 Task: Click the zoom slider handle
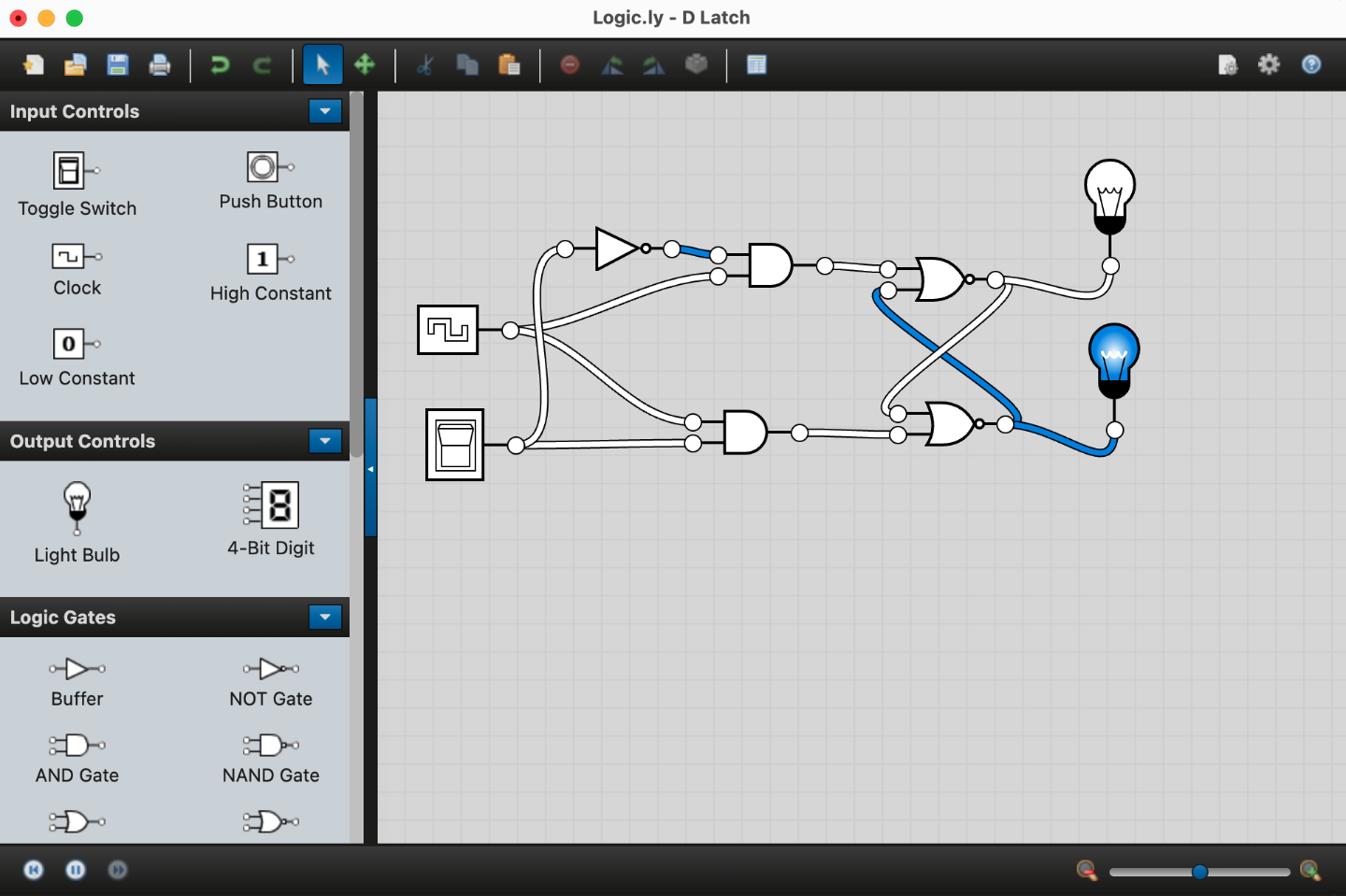tap(1199, 872)
